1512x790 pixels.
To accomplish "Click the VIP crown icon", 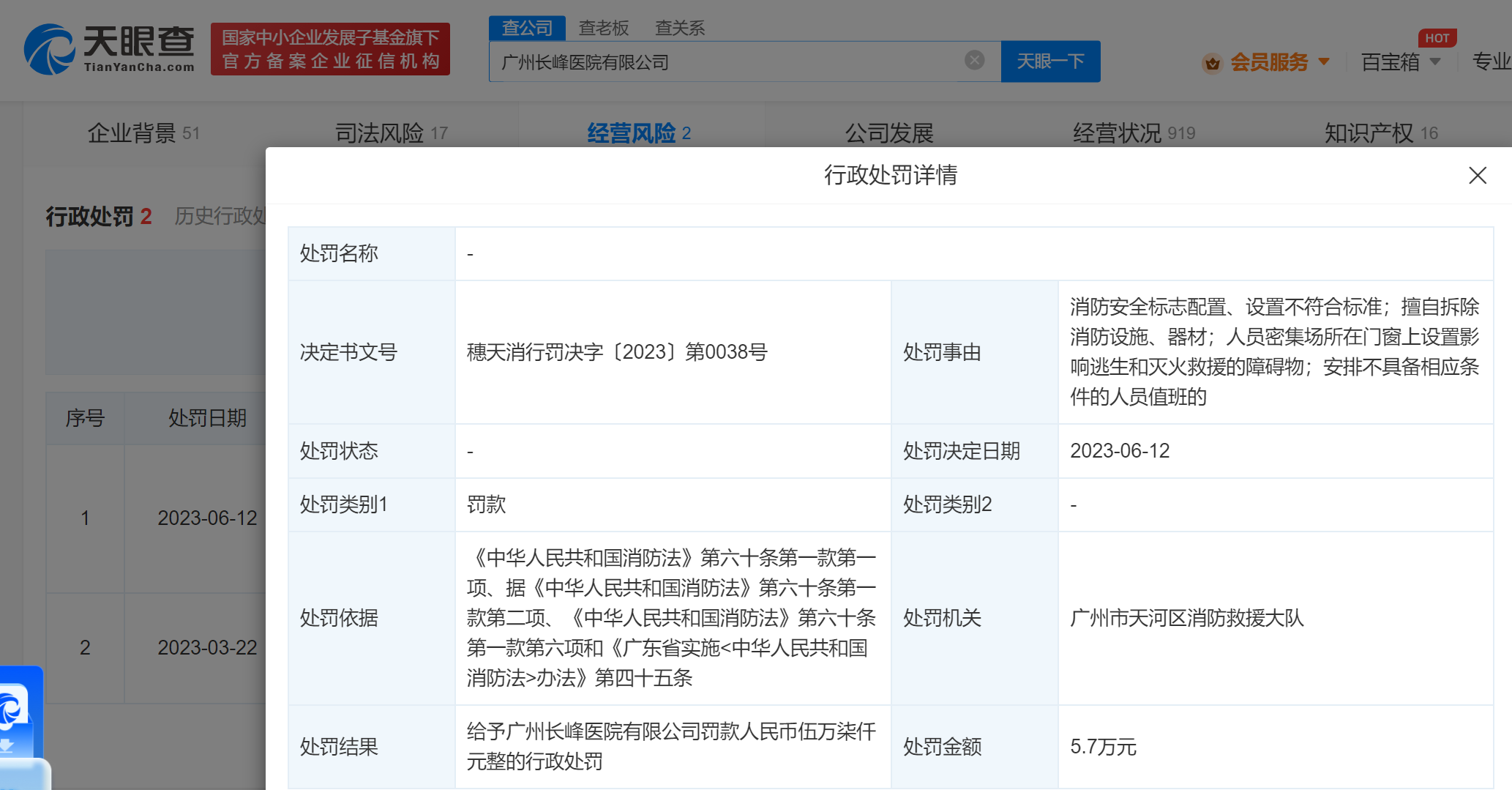I will [x=1212, y=63].
